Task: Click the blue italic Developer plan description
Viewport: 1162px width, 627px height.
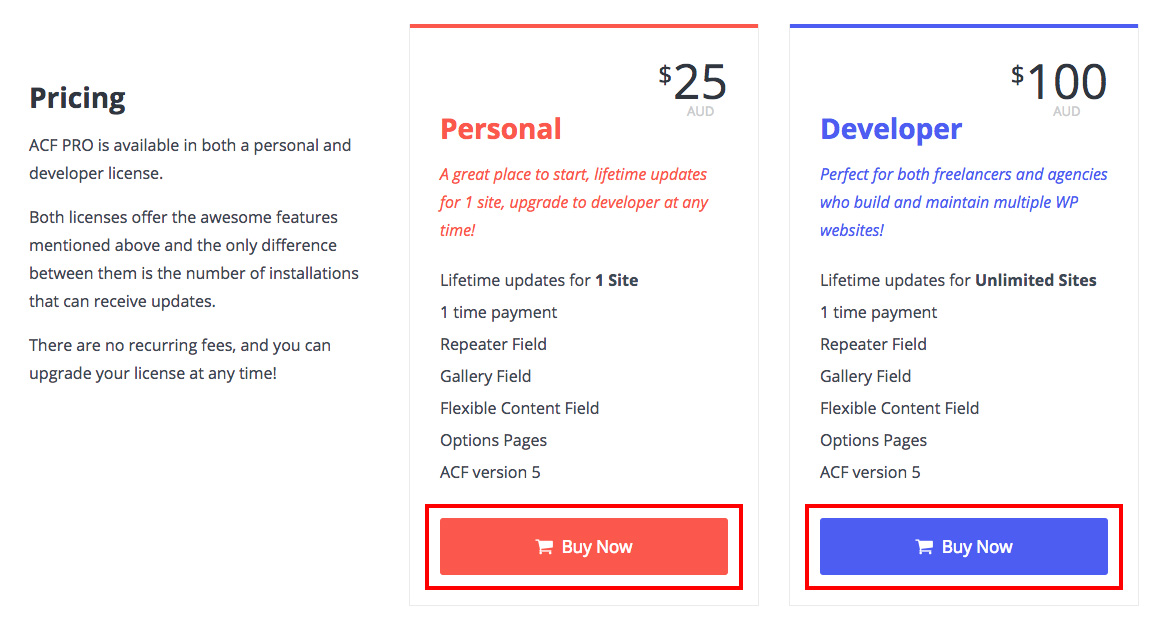Action: [963, 202]
